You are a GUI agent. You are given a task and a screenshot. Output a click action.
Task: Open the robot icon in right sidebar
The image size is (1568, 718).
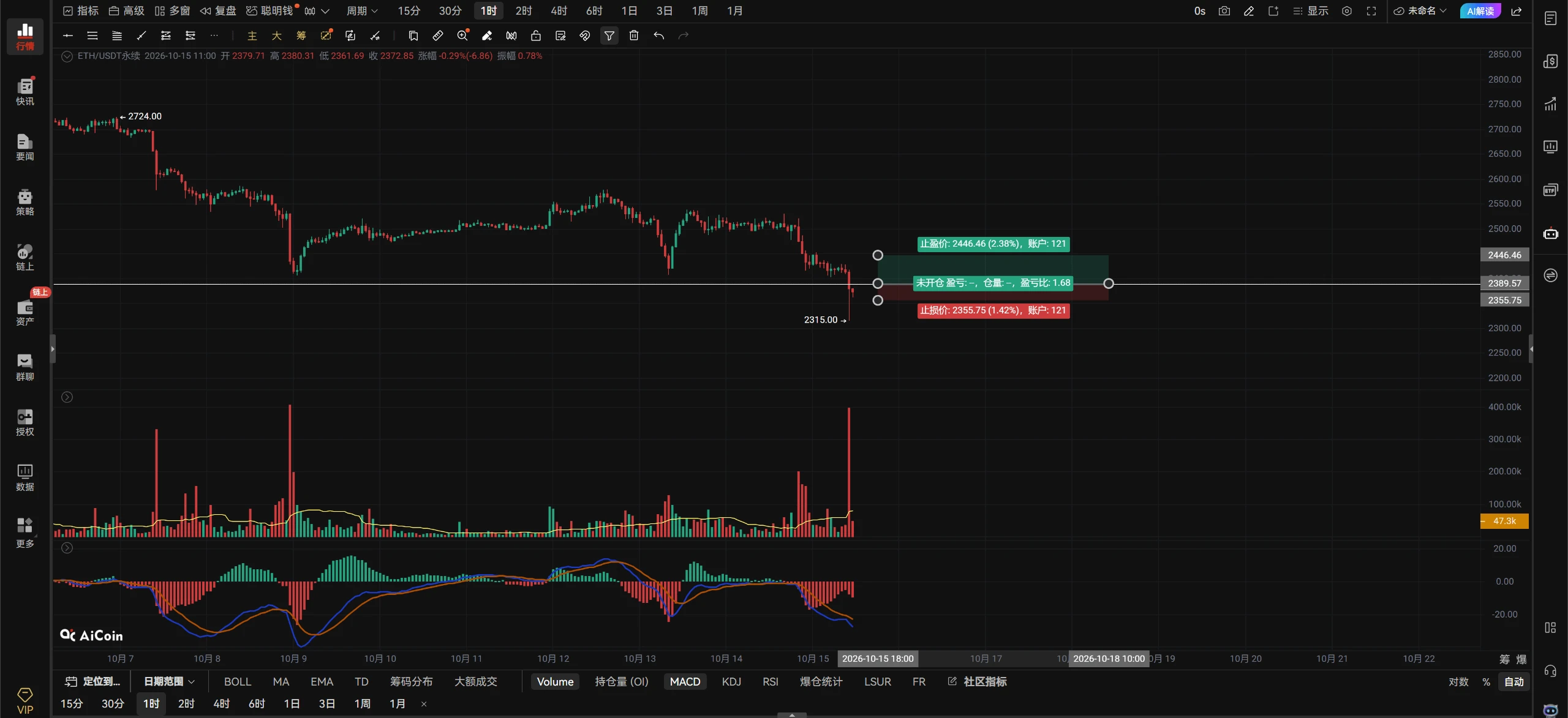pyautogui.click(x=1550, y=234)
